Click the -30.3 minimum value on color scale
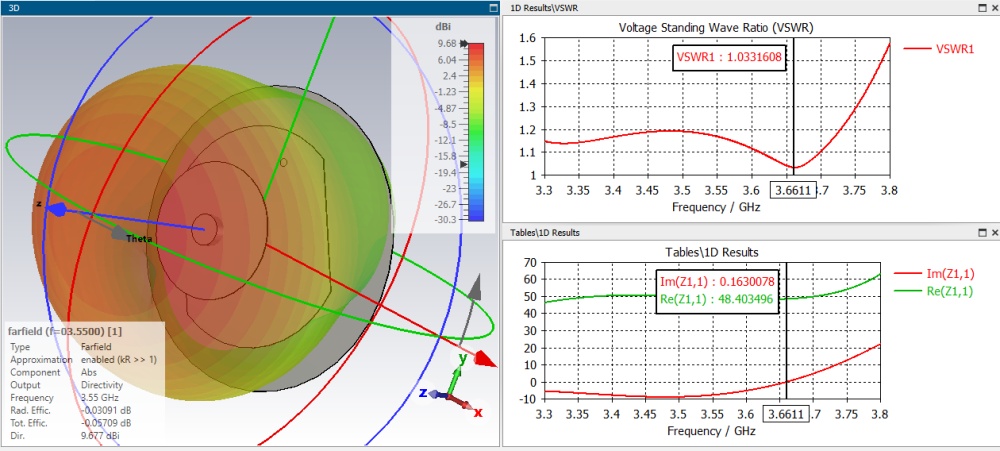This screenshot has width=1000, height=451. click(x=445, y=219)
